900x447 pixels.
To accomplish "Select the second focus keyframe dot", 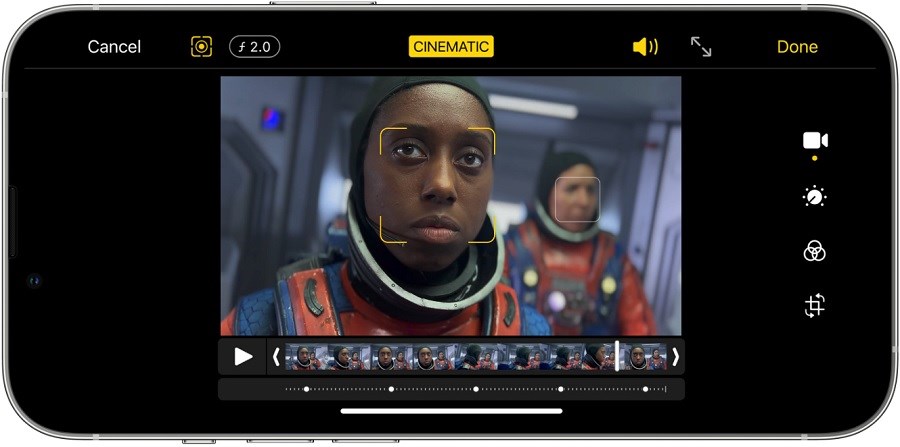I will (x=391, y=389).
